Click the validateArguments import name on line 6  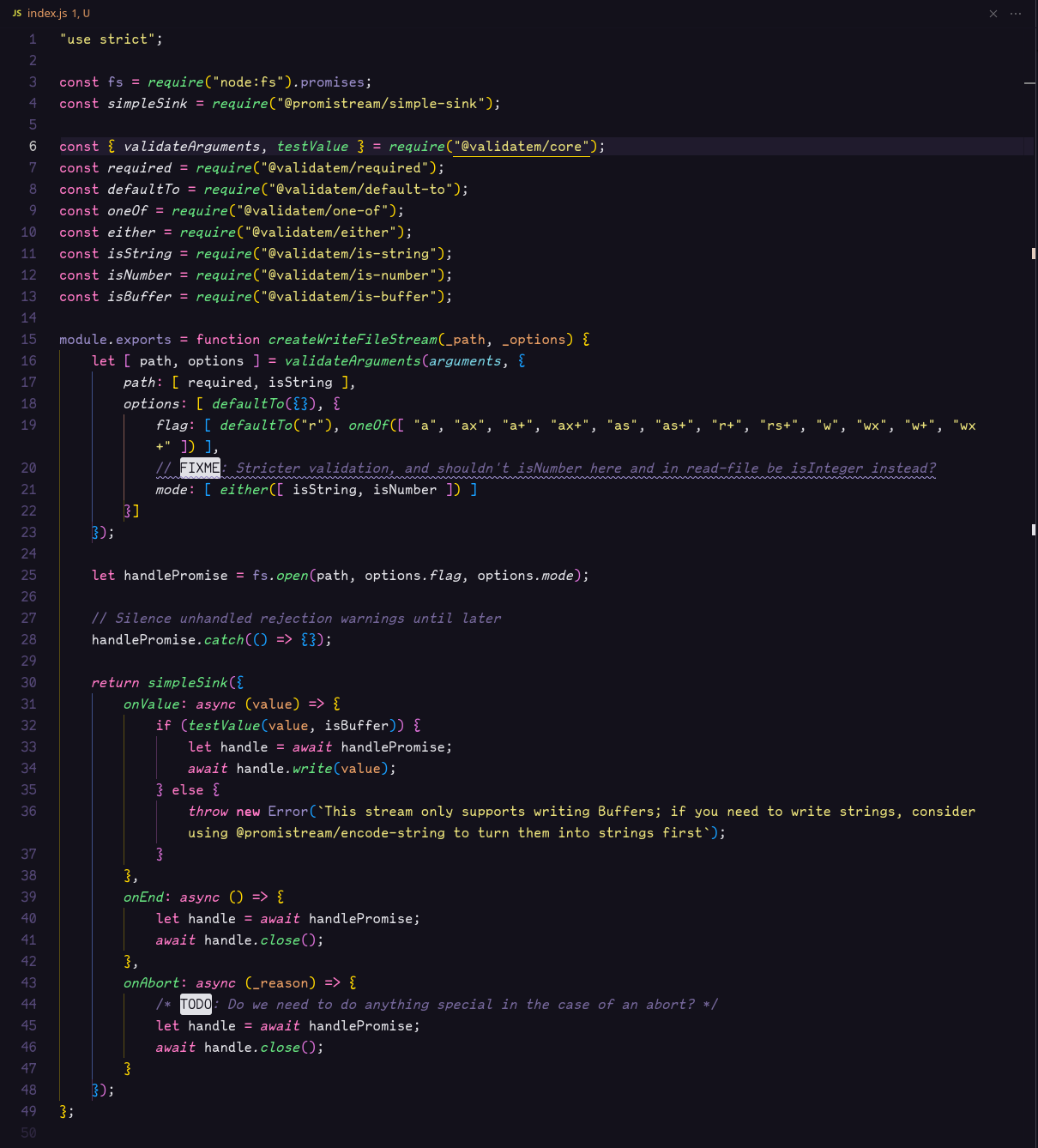click(191, 146)
